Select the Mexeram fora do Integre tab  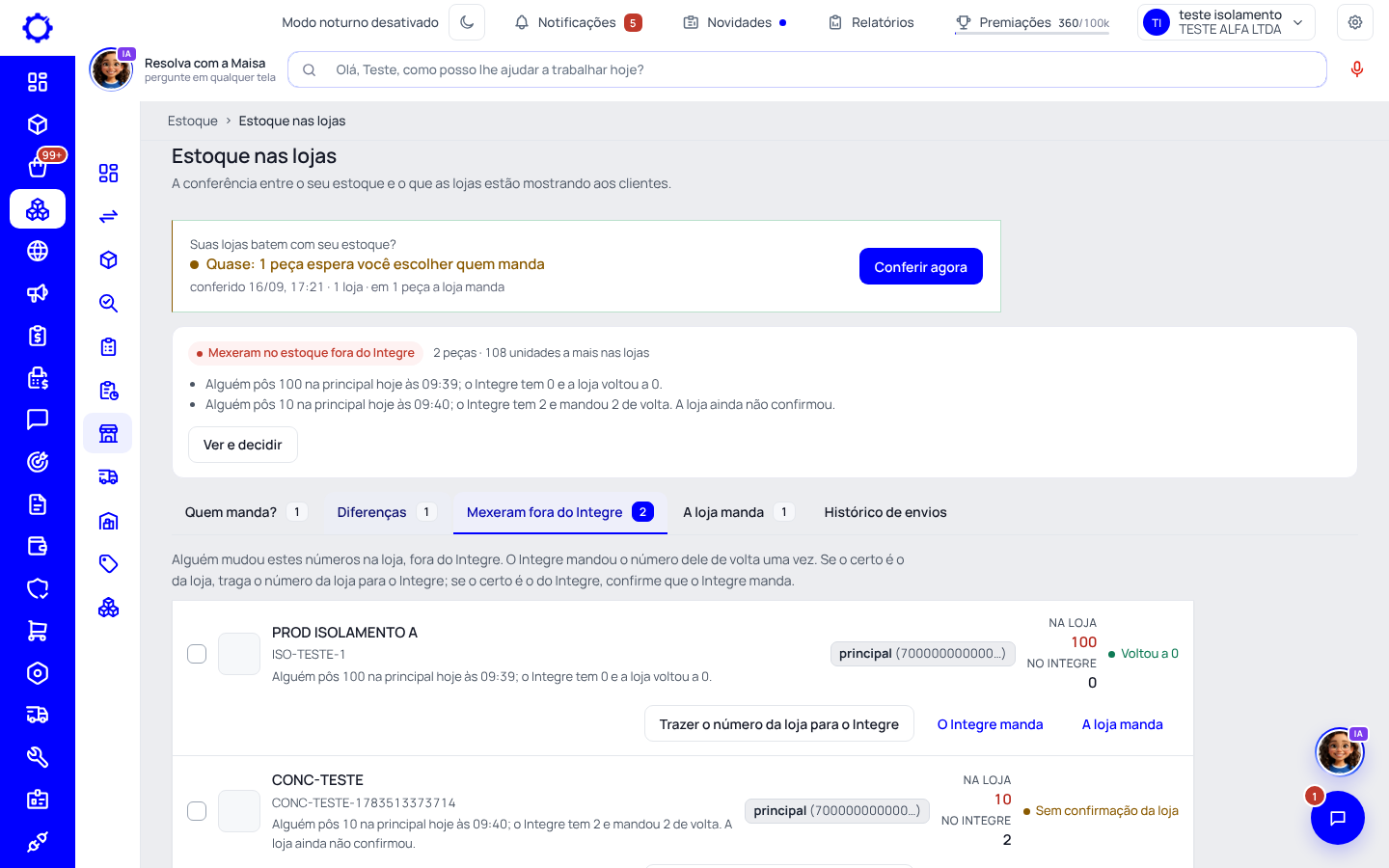pos(560,512)
